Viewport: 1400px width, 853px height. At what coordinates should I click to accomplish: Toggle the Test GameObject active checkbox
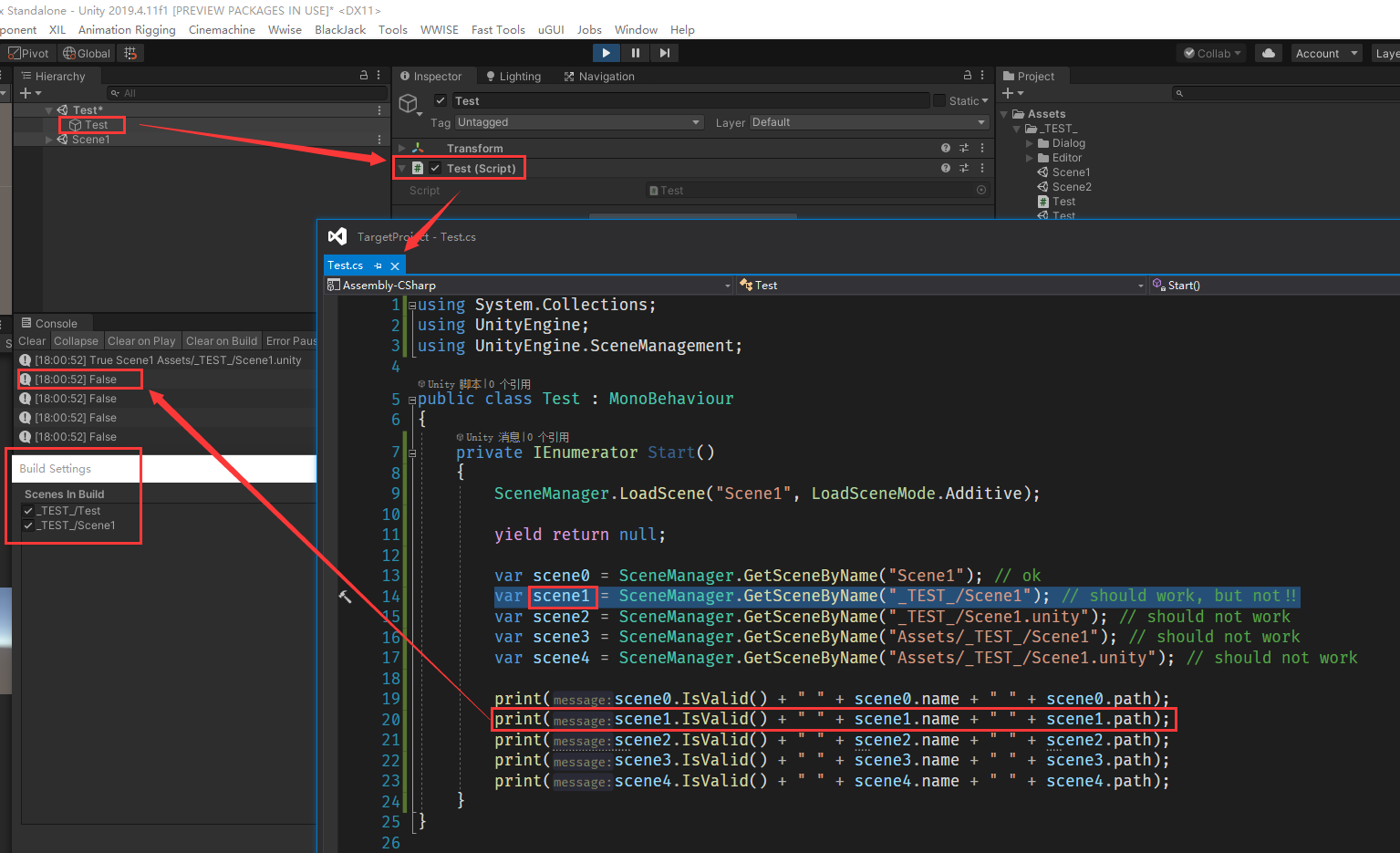tap(441, 101)
